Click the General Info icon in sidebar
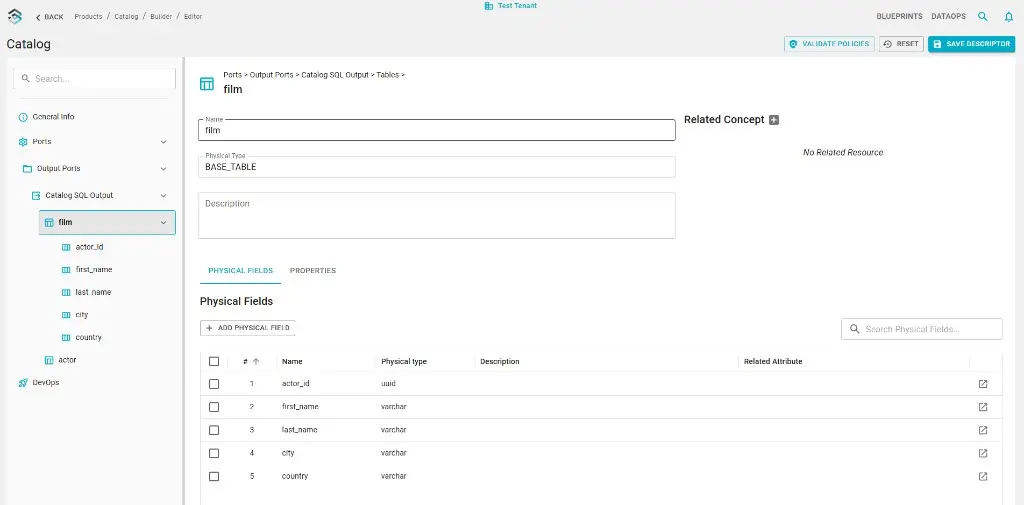 23,117
